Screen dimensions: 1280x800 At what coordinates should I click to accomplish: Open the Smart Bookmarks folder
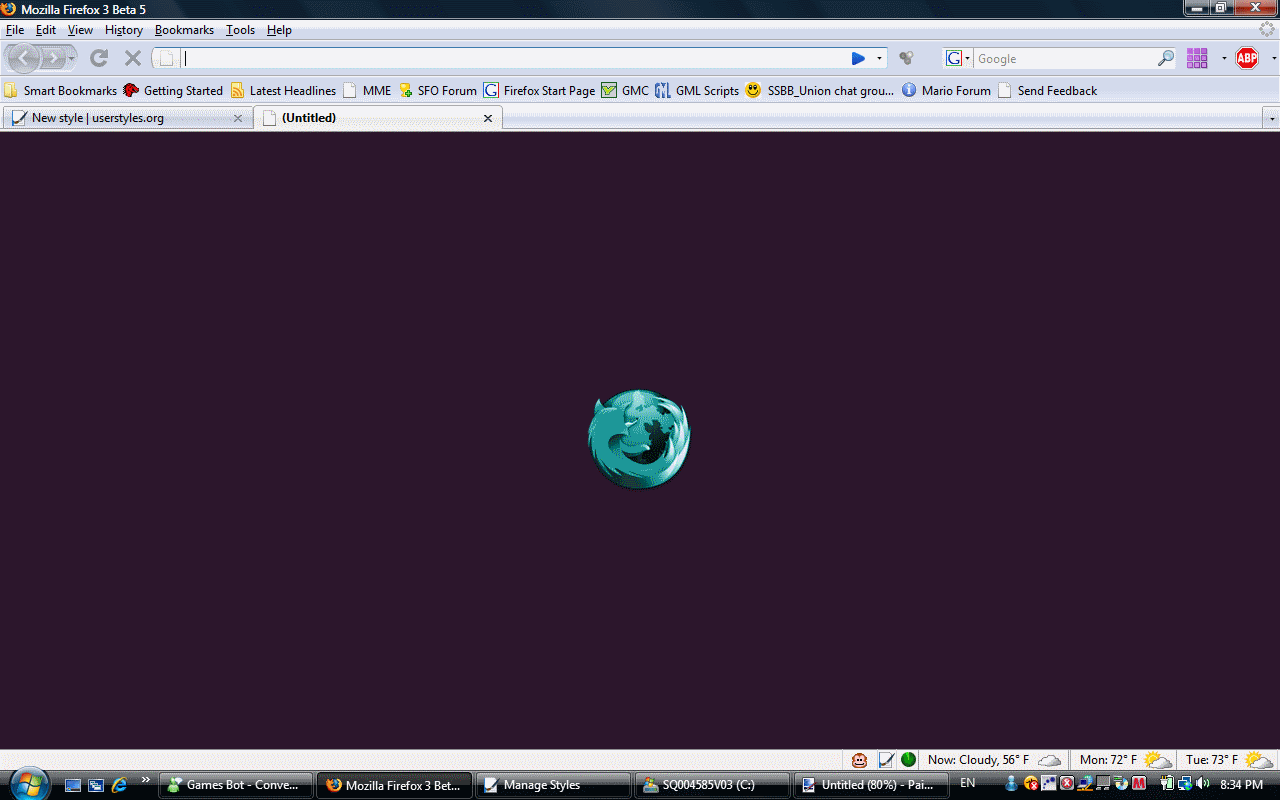pyautogui.click(x=61, y=90)
